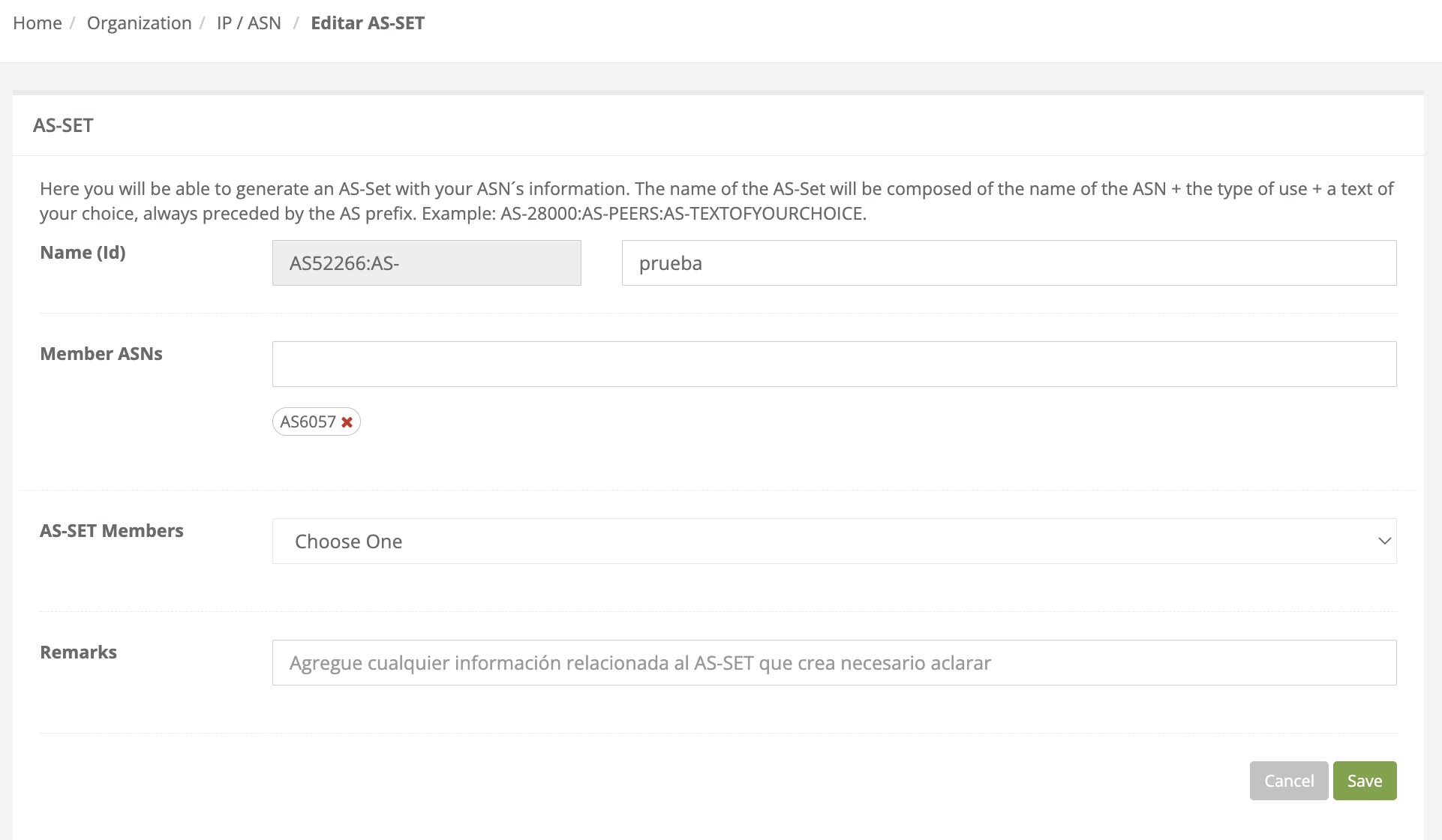Viewport: 1442px width, 840px height.
Task: Focus the name field containing prueba
Action: coord(1008,263)
